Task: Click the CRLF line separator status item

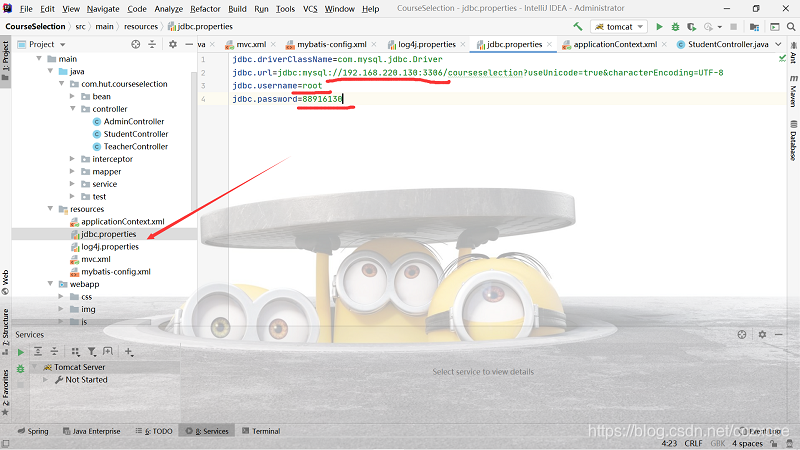Action: click(x=693, y=443)
